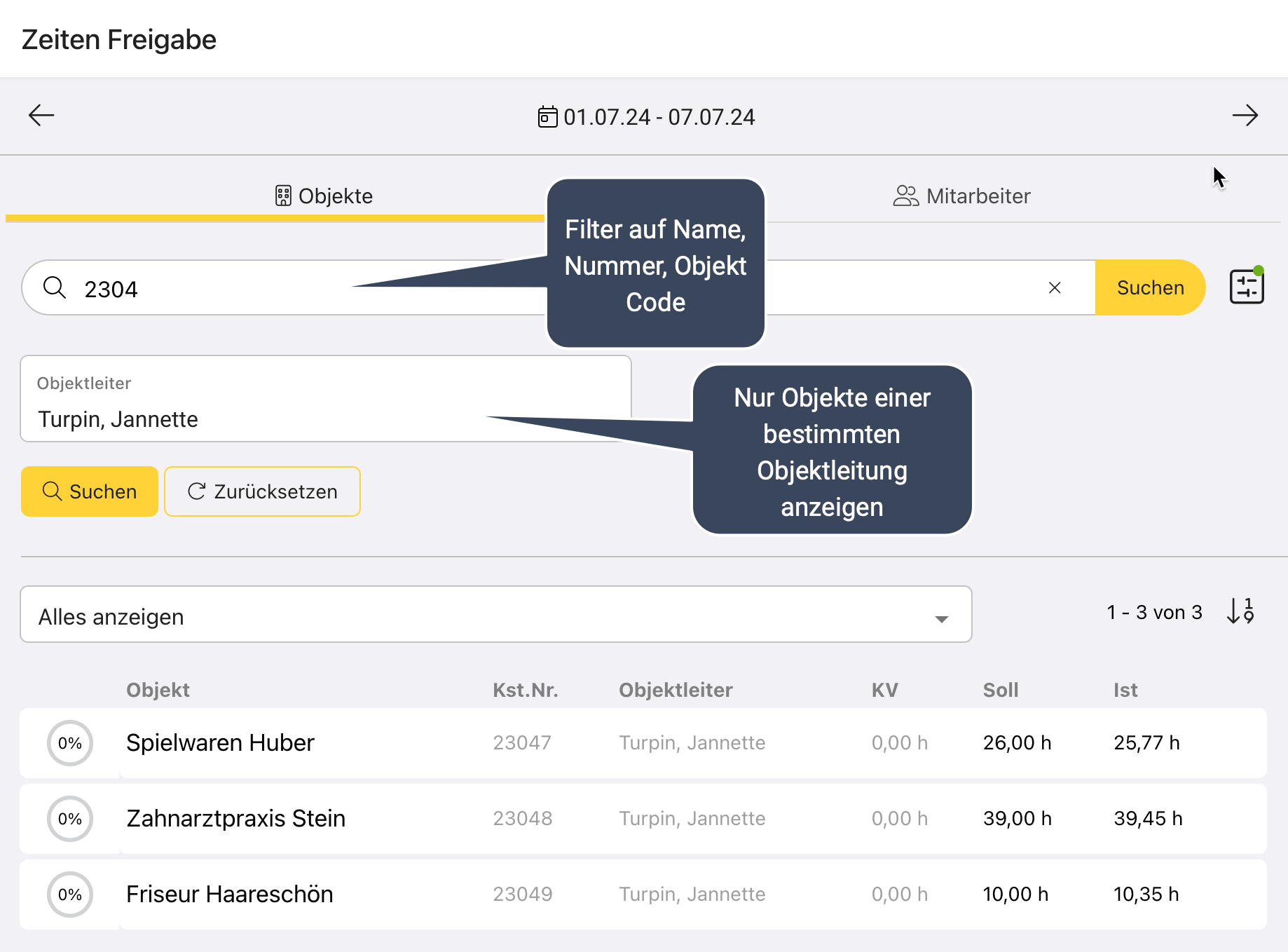This screenshot has height=952, width=1288.
Task: Click the 0% progress circle for Zahnarztpraxis Stein
Action: [70, 819]
